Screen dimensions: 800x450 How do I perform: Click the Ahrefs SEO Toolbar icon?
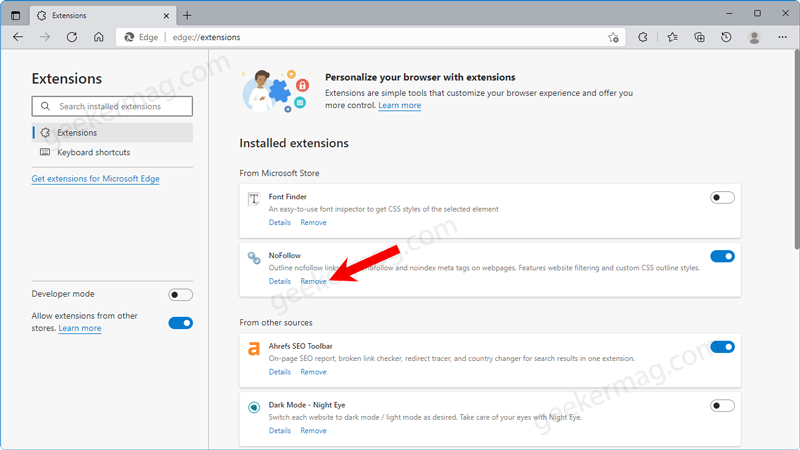click(x=254, y=348)
